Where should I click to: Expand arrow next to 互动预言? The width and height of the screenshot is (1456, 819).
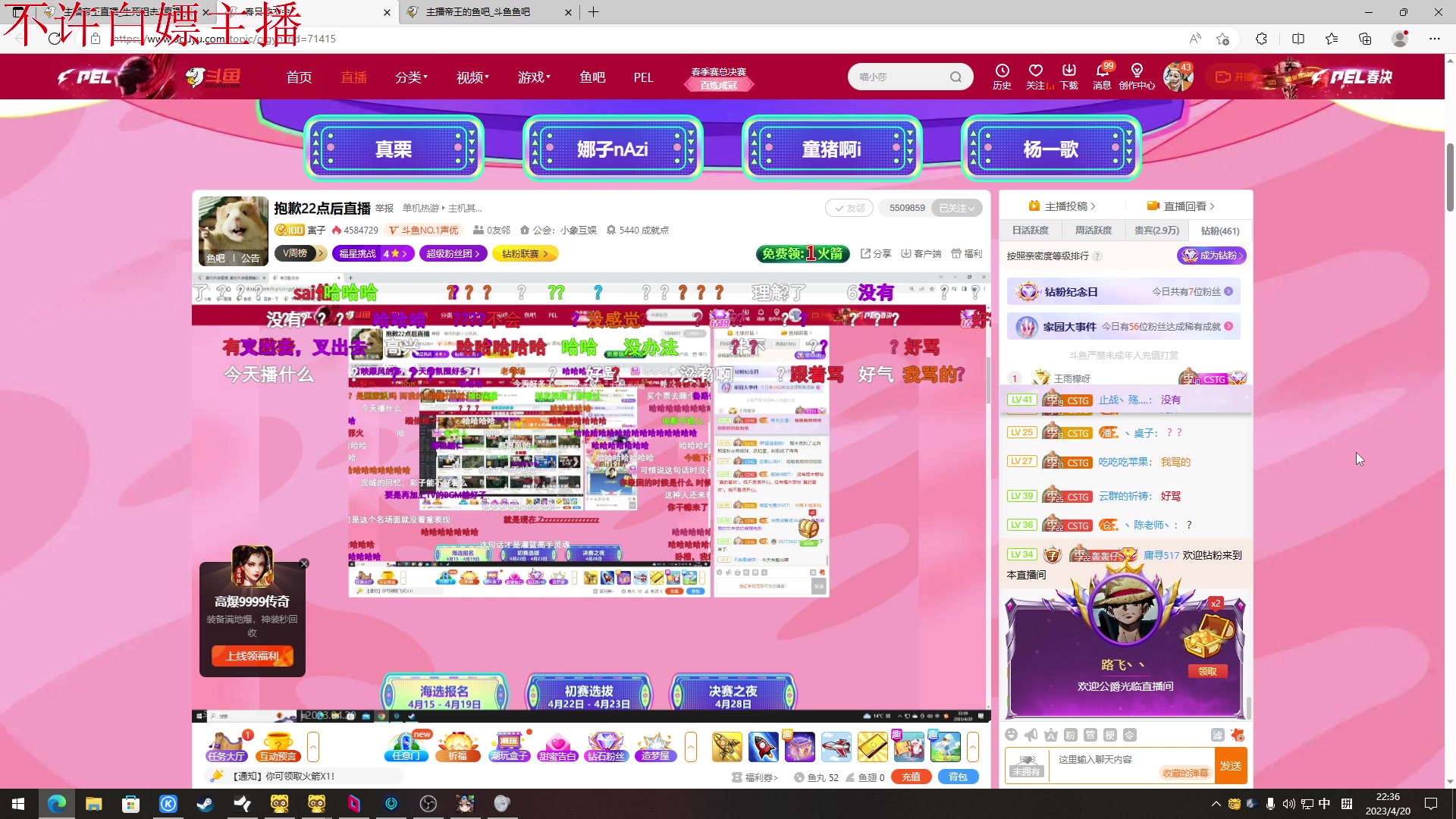(313, 747)
